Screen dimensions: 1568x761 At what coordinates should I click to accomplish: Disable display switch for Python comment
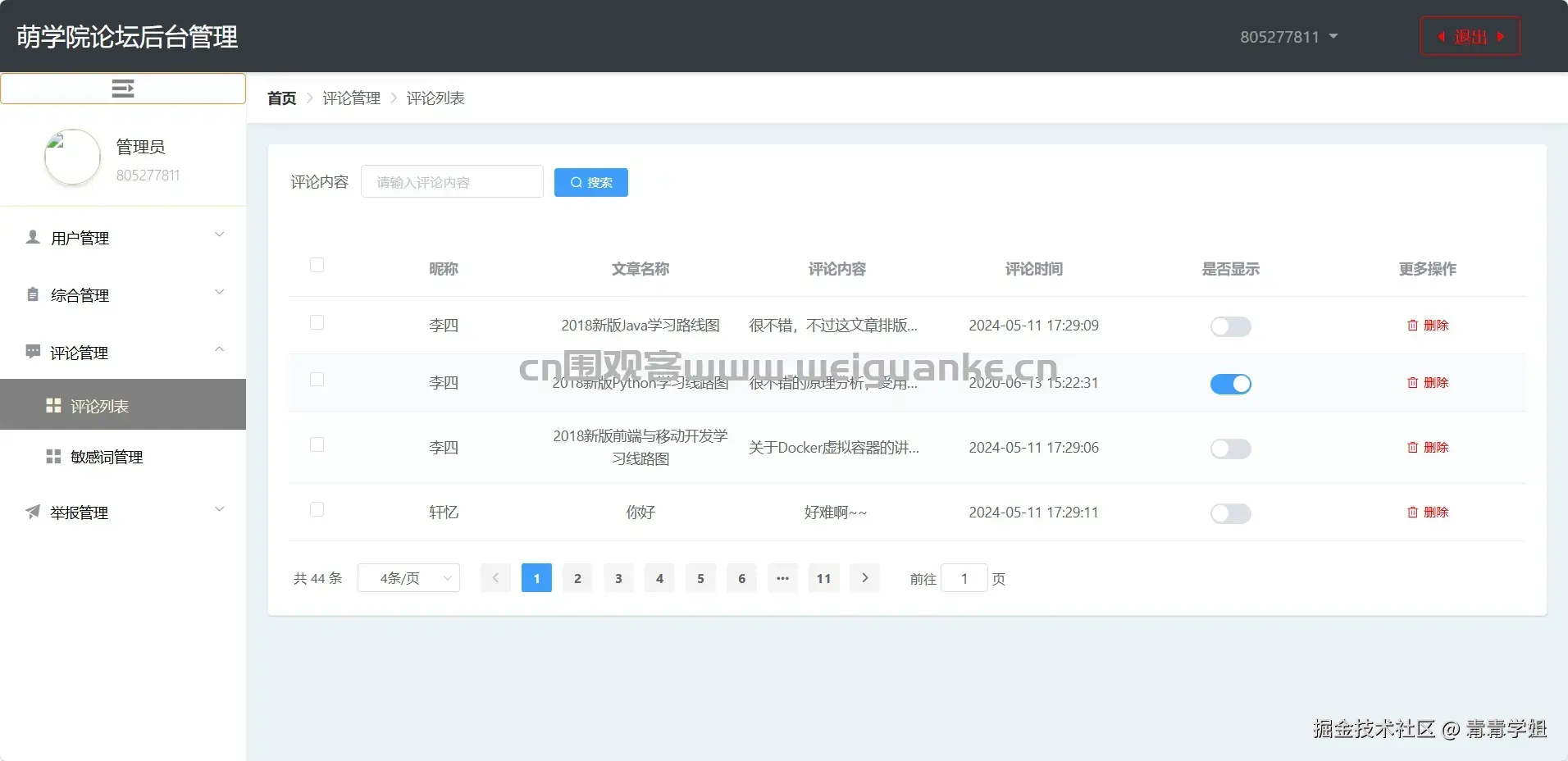(x=1230, y=384)
